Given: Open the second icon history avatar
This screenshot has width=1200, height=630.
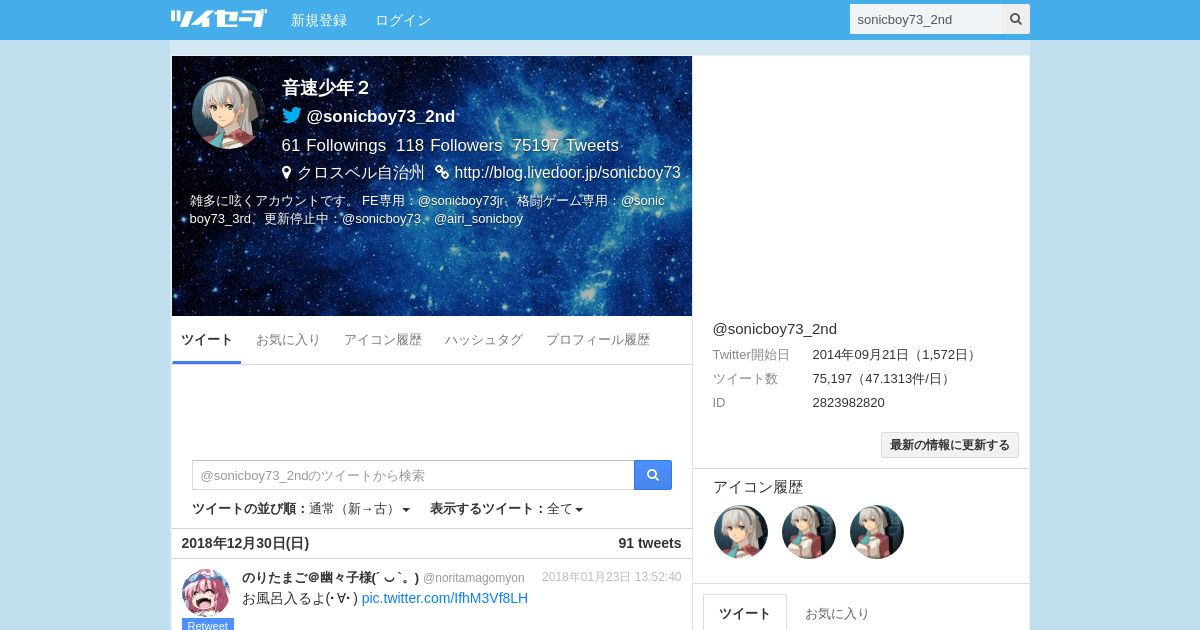Looking at the screenshot, I should click(809, 531).
